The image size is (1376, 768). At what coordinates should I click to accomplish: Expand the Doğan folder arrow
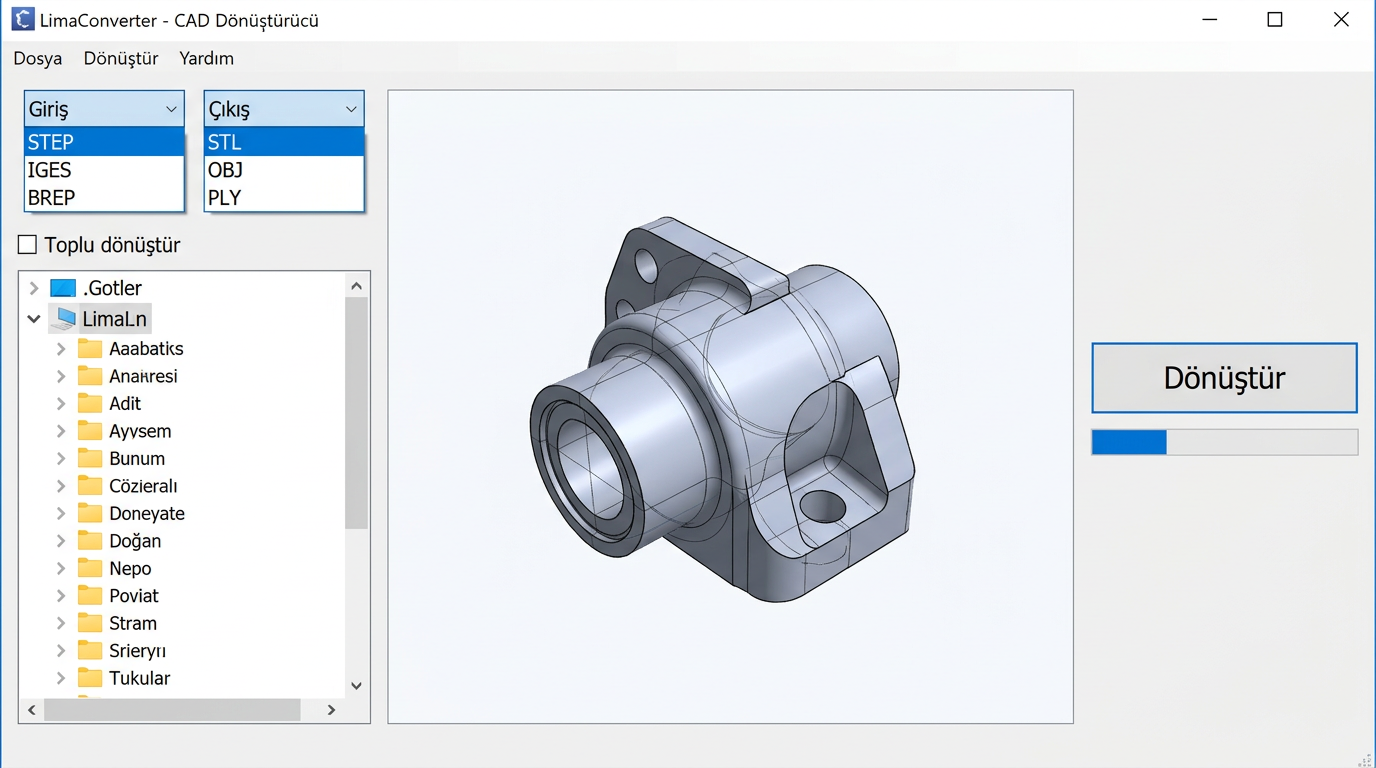pyautogui.click(x=61, y=541)
